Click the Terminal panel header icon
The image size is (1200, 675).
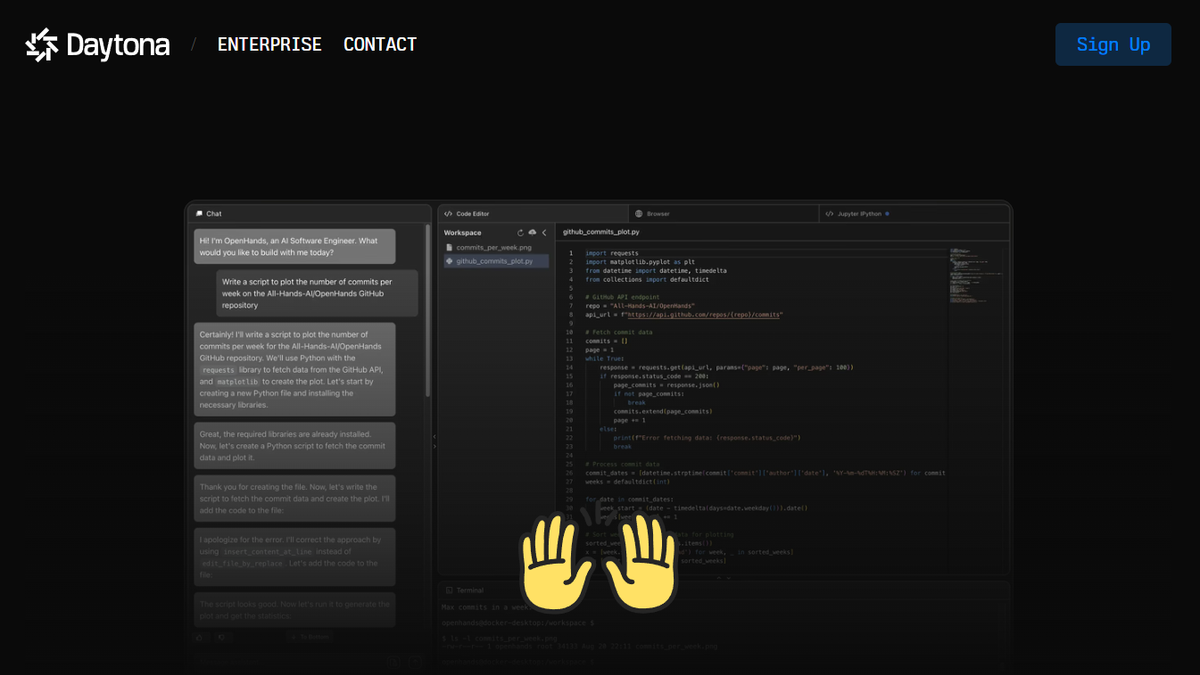tap(449, 591)
